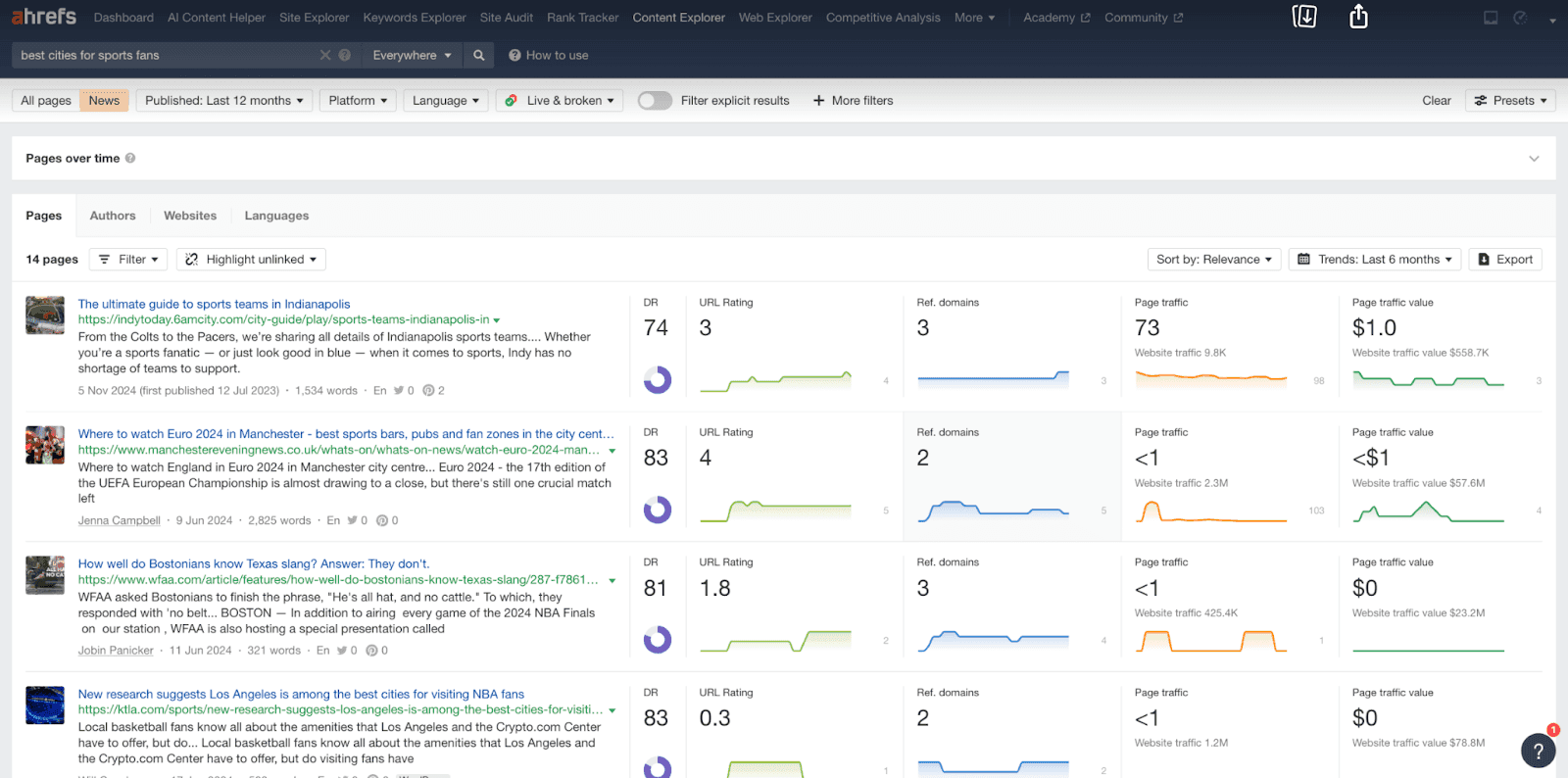Click the Pages over time info icon
This screenshot has height=778, width=1568.
(130, 158)
